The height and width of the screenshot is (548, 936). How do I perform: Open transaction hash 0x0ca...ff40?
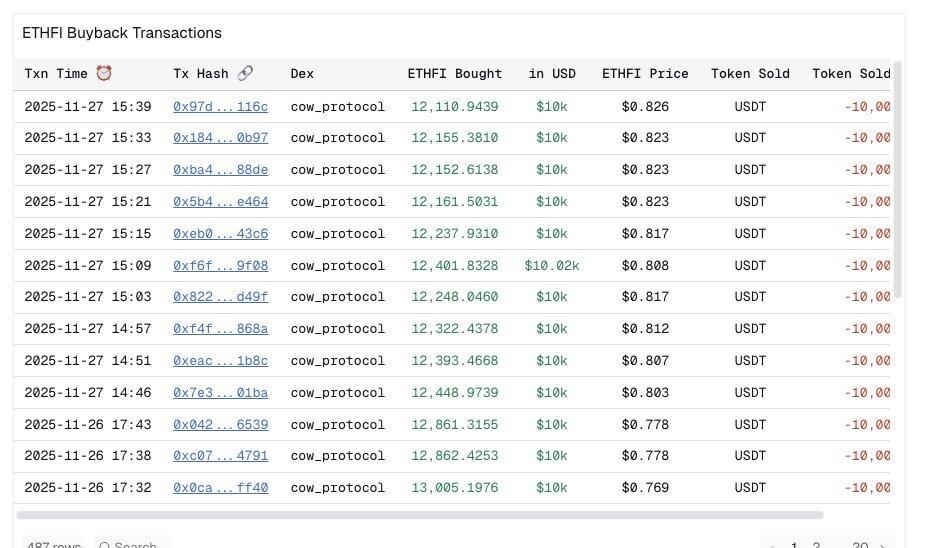point(220,488)
